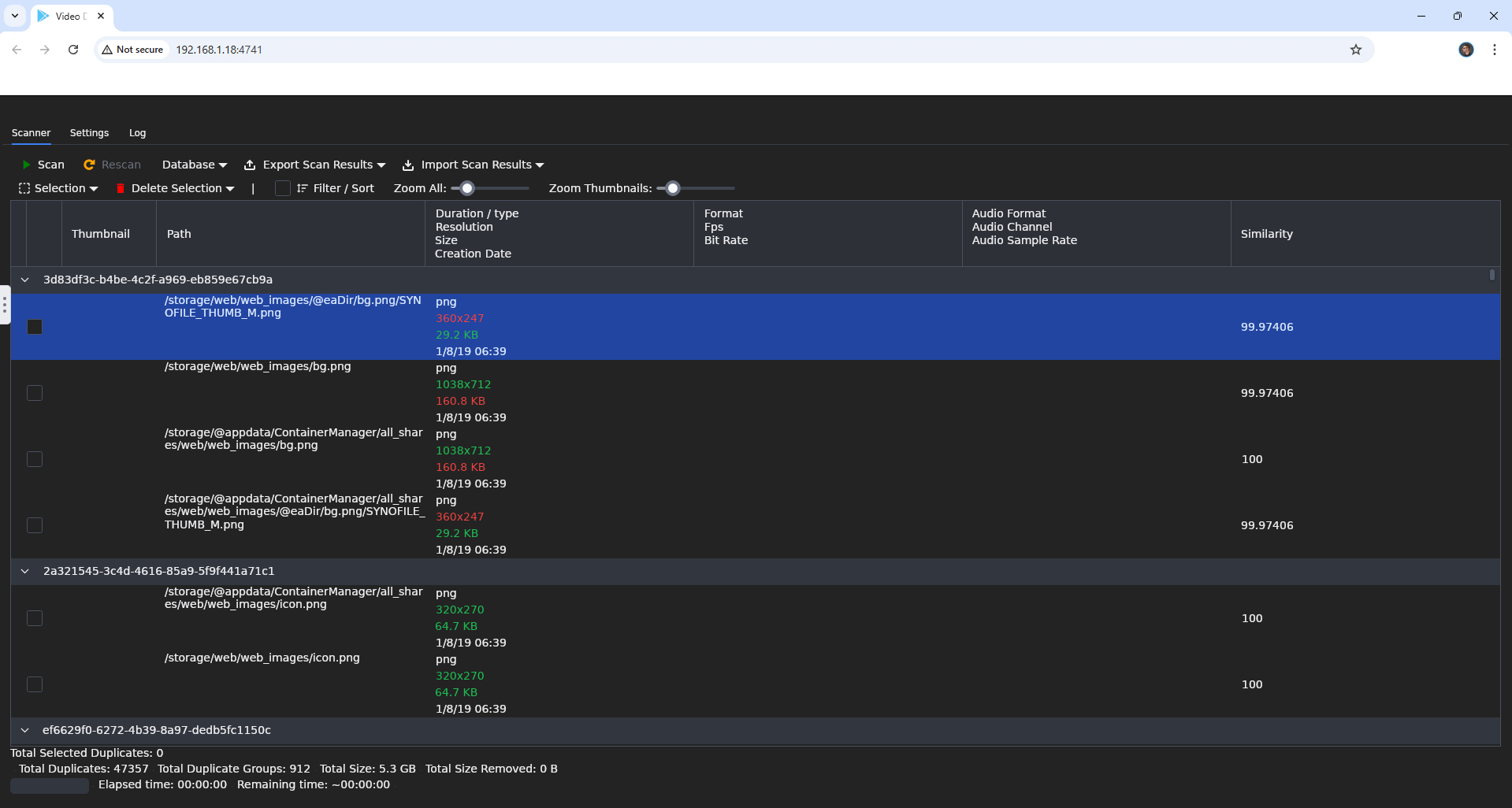
Task: Go back with browser back arrow
Action: click(17, 50)
